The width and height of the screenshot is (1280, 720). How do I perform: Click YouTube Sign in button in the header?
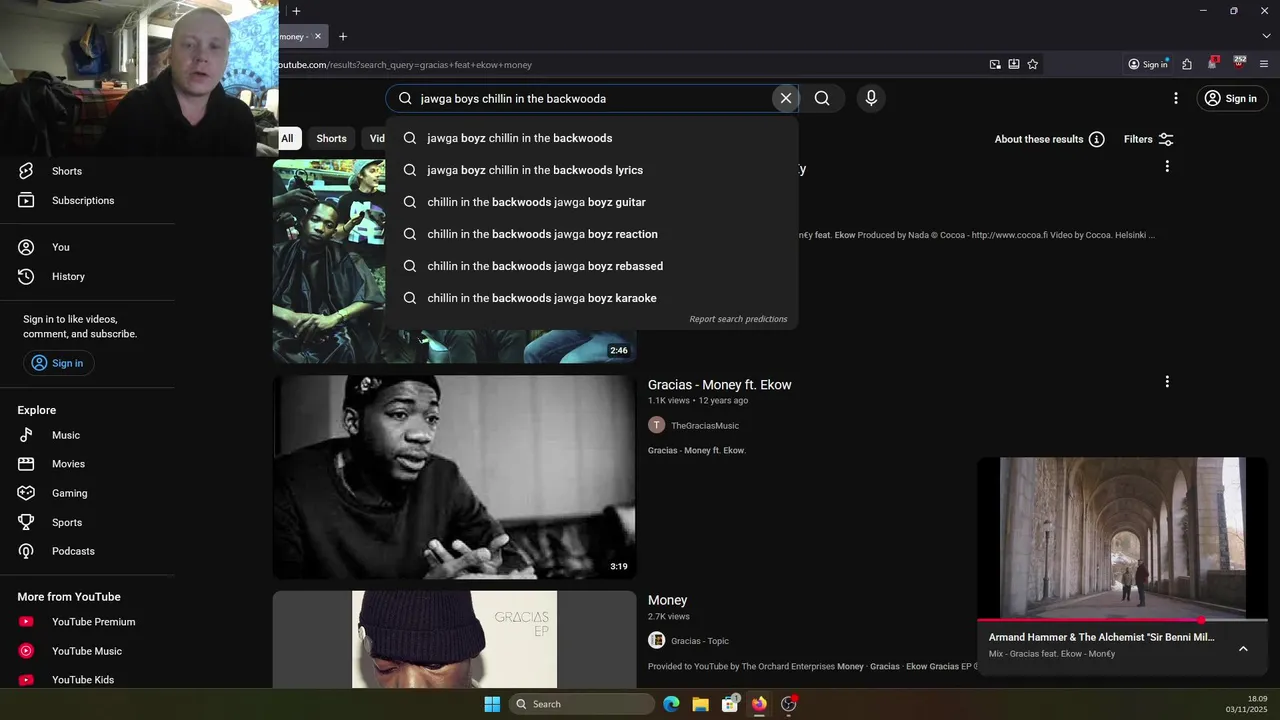click(x=1231, y=98)
